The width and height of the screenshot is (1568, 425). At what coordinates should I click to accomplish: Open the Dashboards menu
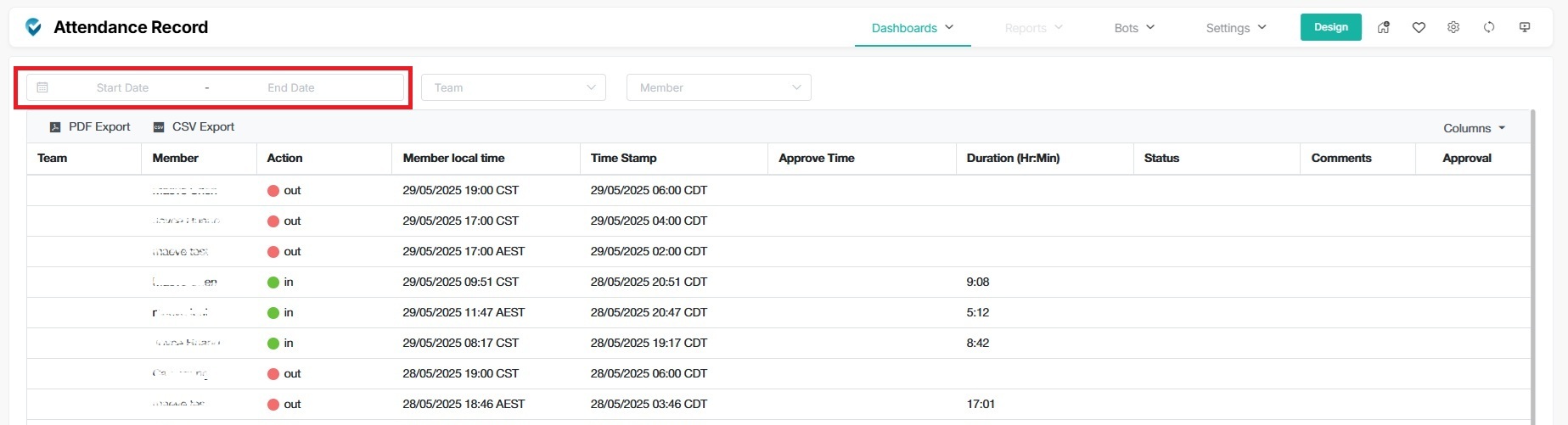click(x=912, y=28)
